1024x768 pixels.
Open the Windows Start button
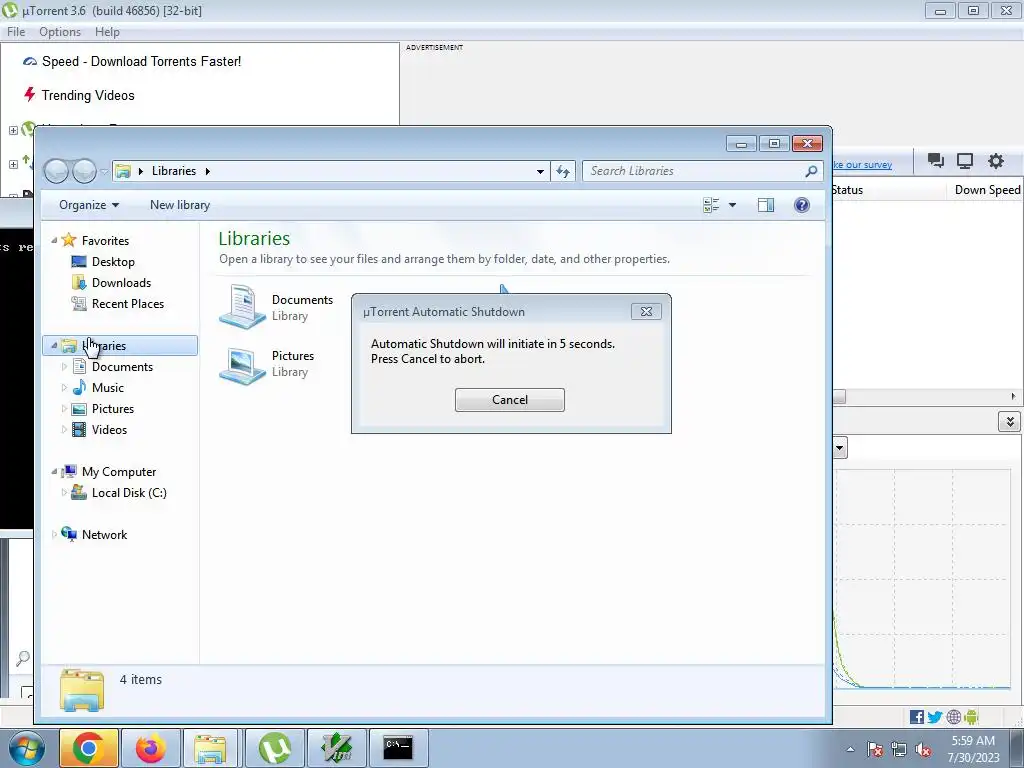click(x=27, y=748)
